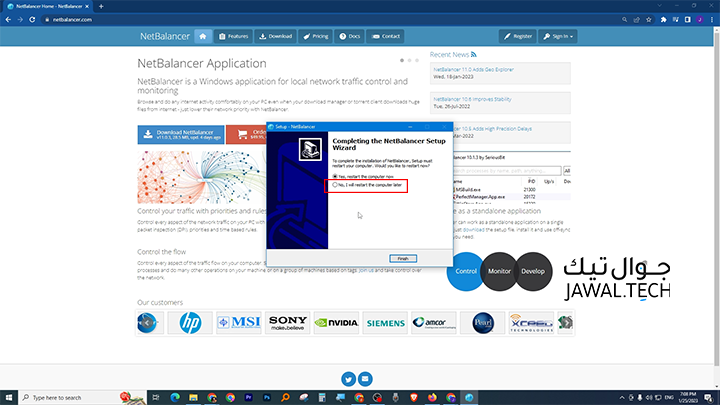Viewport: 720px width, 405px height.
Task: Open File Explorer from the taskbar
Action: coord(193,398)
